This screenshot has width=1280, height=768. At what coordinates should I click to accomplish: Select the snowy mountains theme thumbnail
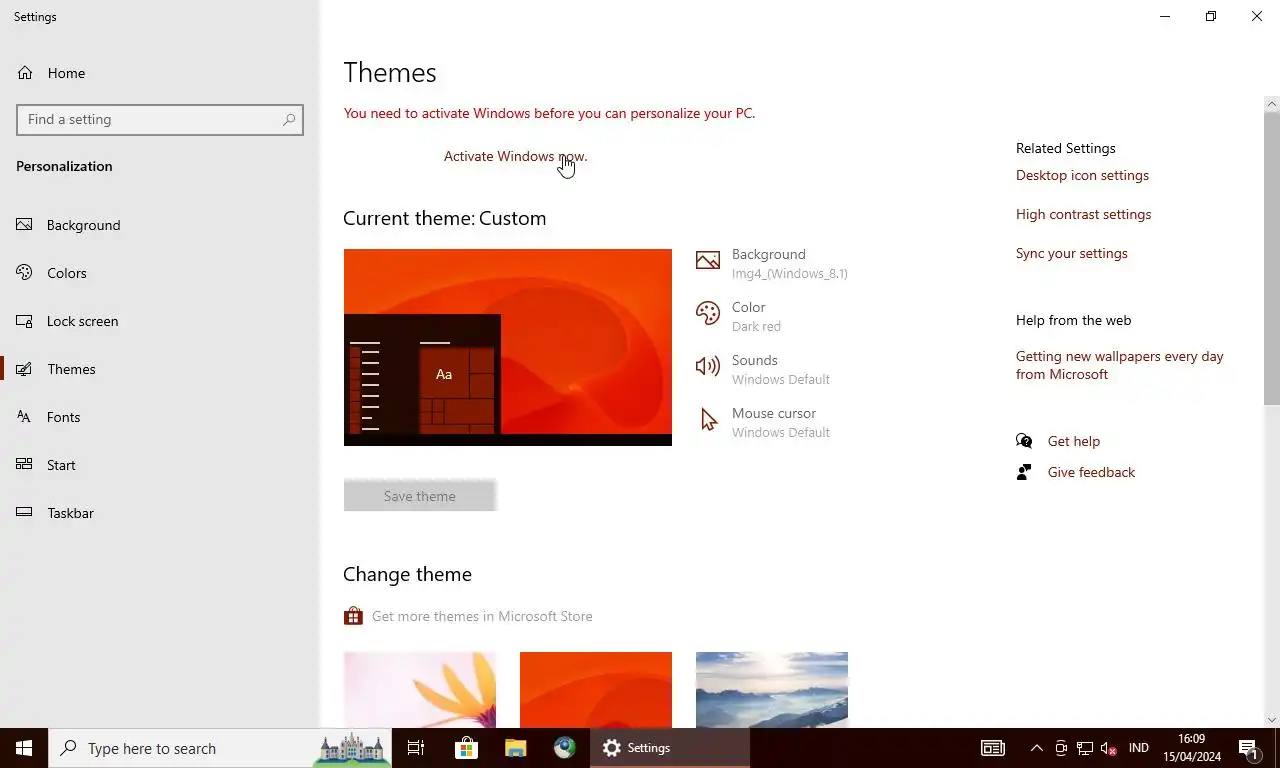click(x=772, y=690)
